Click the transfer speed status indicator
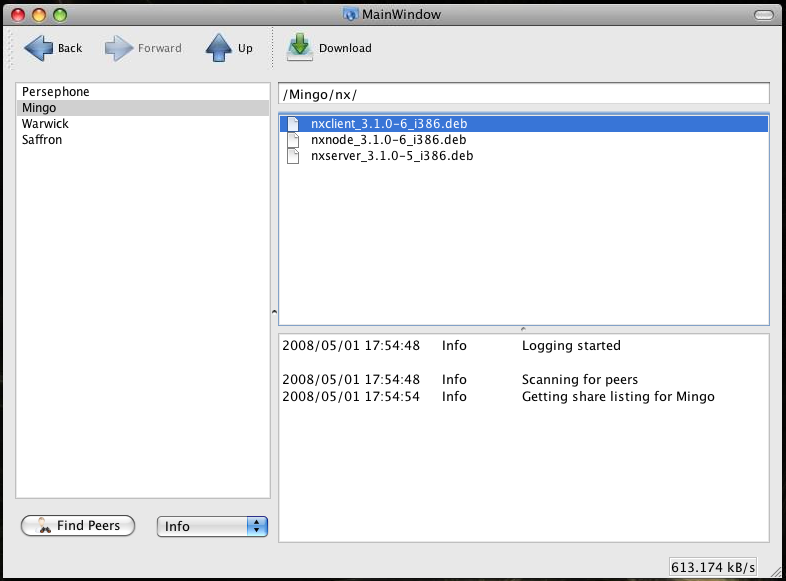This screenshot has width=786, height=581. pos(714,567)
